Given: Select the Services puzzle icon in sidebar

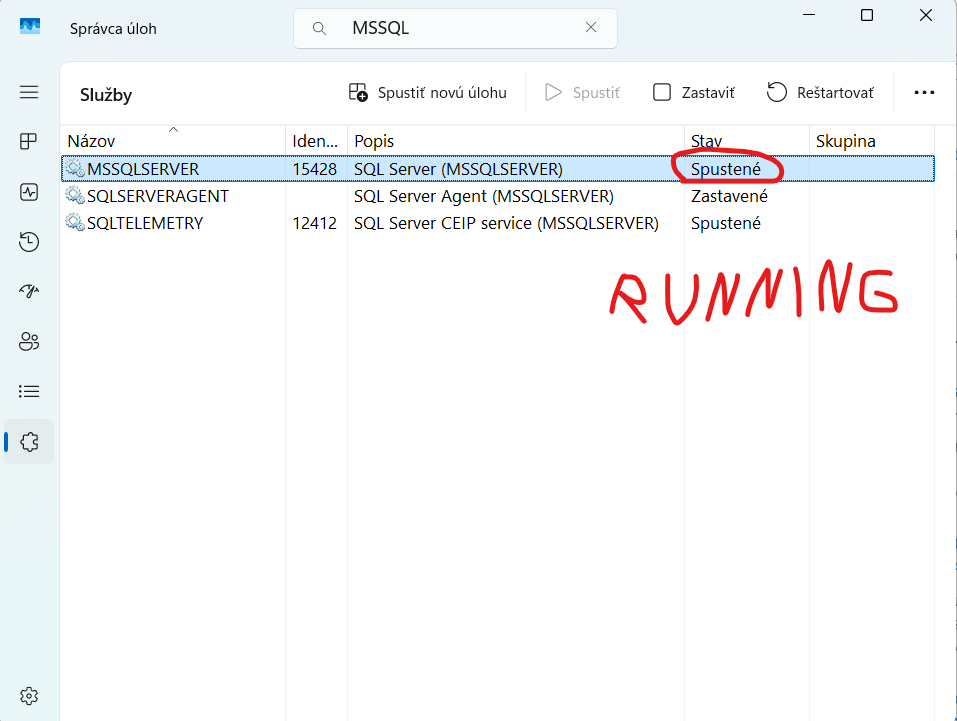Looking at the screenshot, I should tap(29, 441).
